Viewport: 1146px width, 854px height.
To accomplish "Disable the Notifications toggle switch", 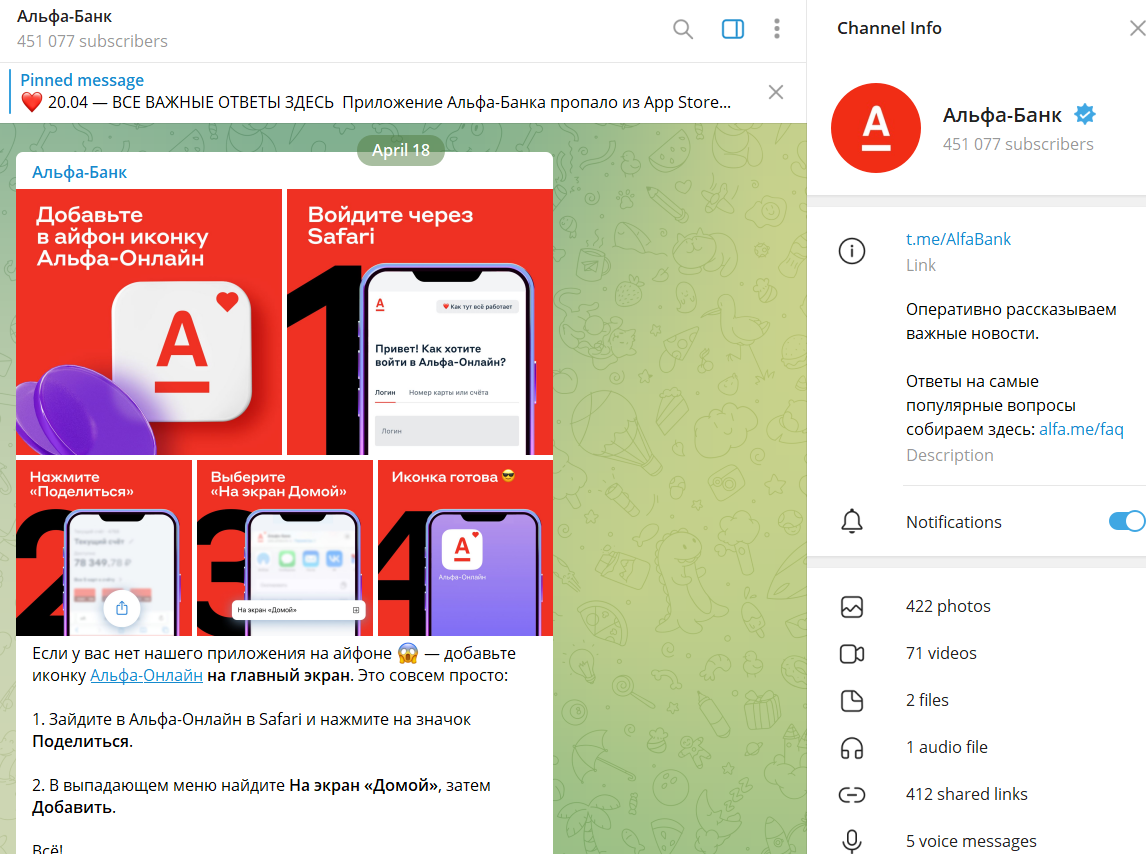I will [1126, 521].
